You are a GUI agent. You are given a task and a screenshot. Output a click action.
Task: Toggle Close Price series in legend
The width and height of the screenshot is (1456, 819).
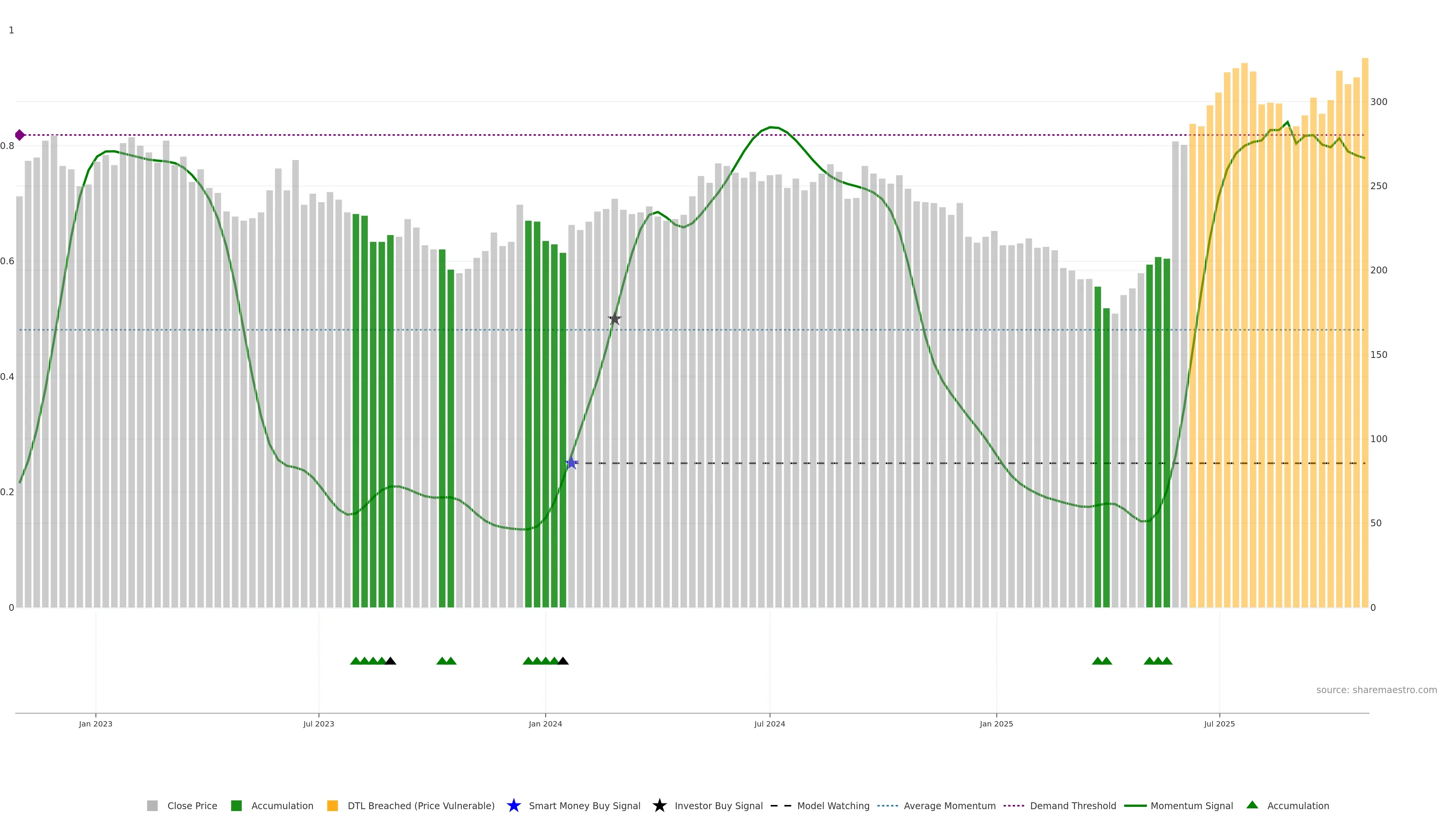pyautogui.click(x=191, y=806)
